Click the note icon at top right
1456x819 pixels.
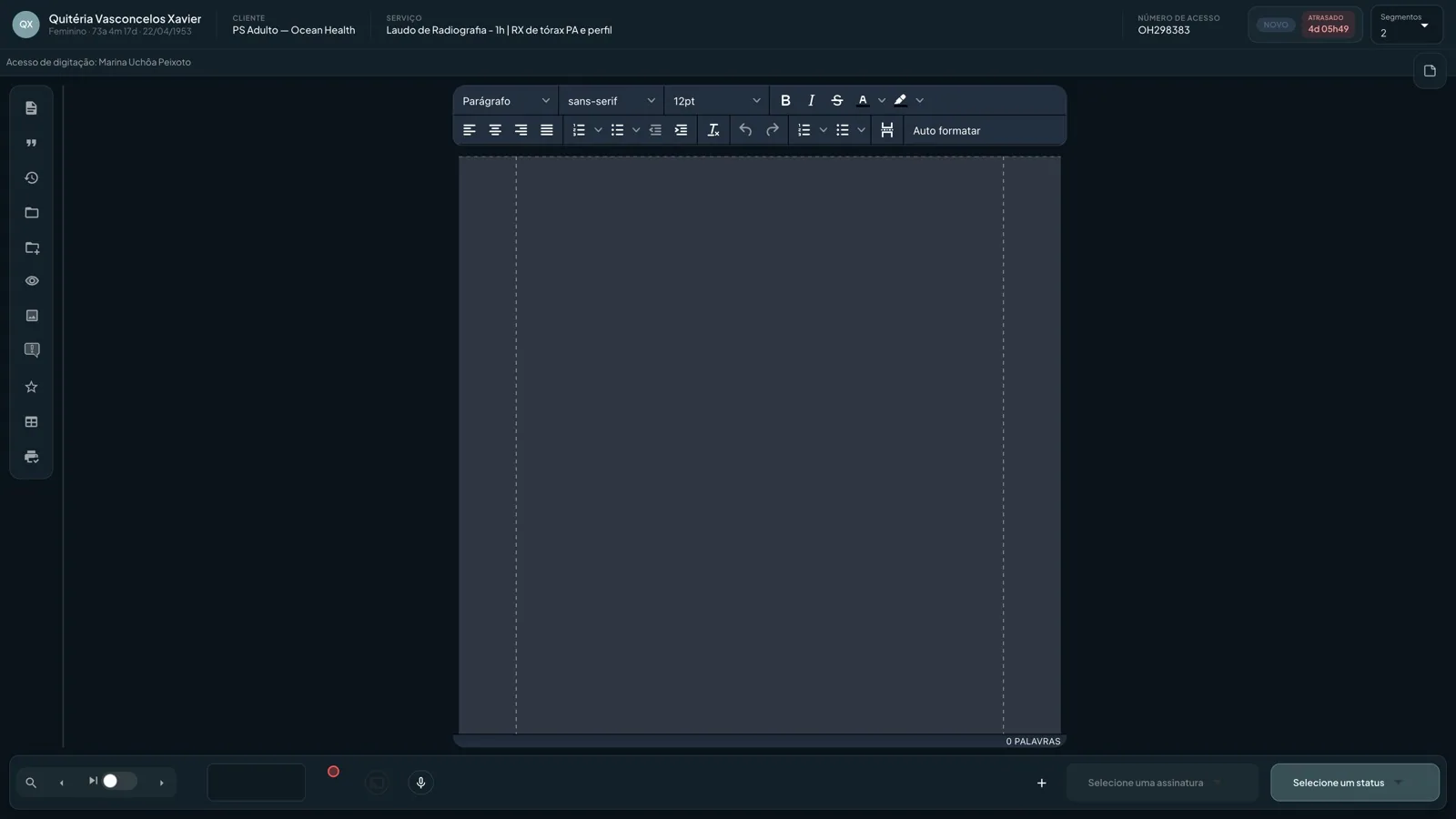(x=1430, y=71)
